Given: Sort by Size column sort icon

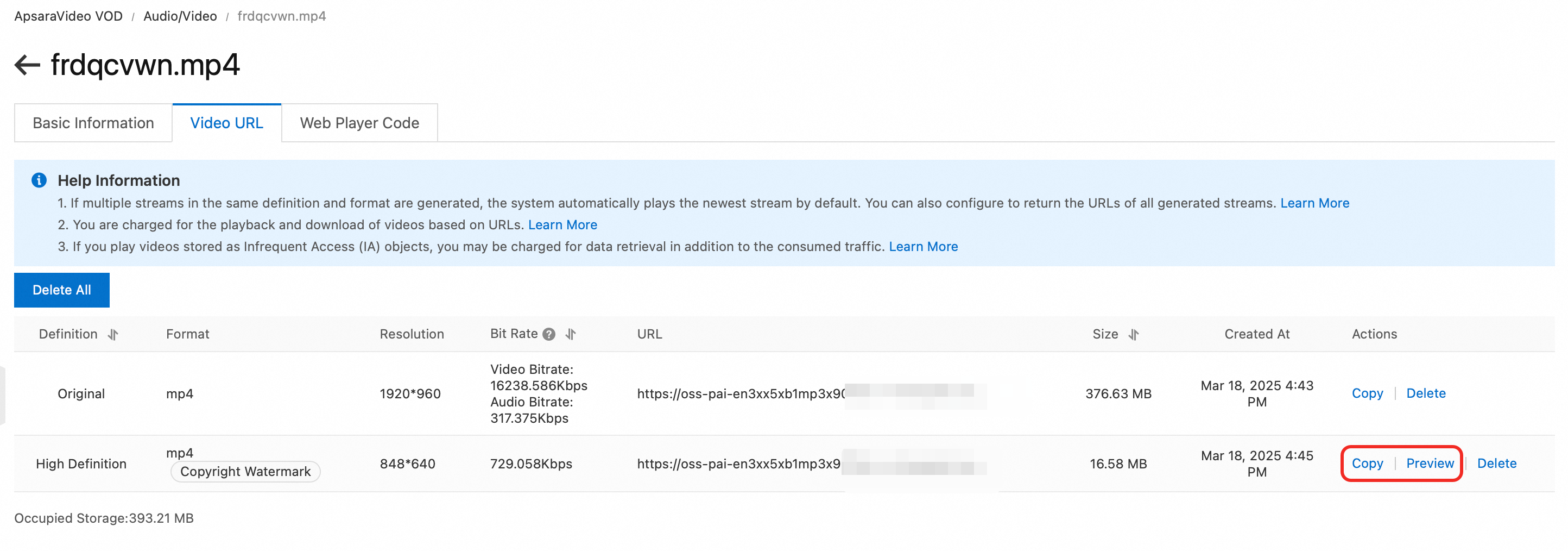Looking at the screenshot, I should (1134, 335).
